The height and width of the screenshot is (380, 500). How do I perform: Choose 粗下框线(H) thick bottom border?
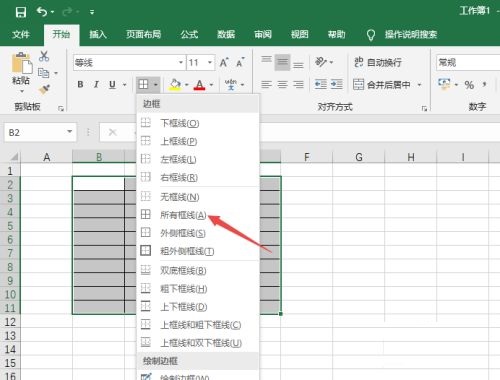pyautogui.click(x=198, y=288)
